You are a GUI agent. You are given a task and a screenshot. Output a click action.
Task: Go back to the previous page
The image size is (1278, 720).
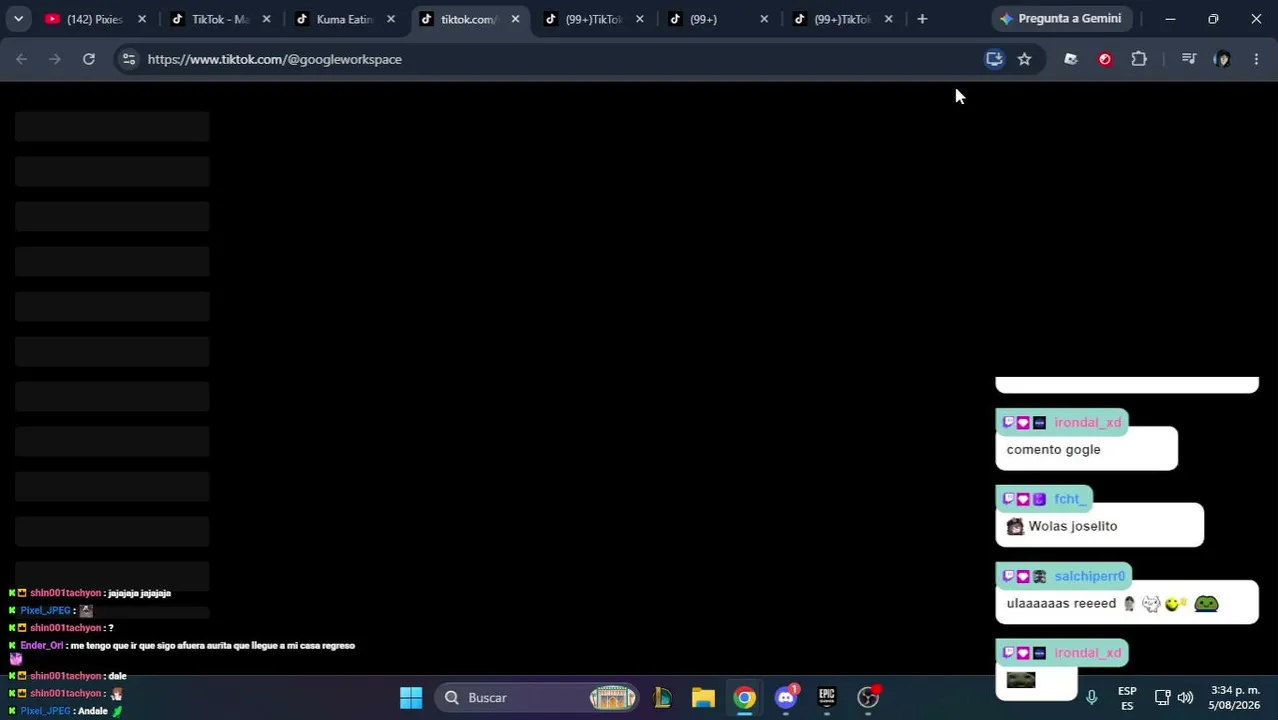click(22, 59)
